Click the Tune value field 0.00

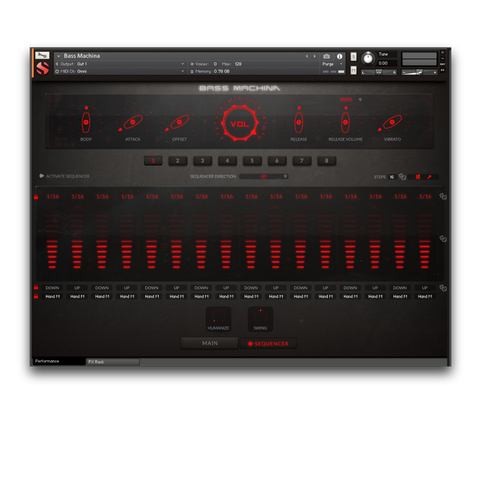[x=387, y=63]
